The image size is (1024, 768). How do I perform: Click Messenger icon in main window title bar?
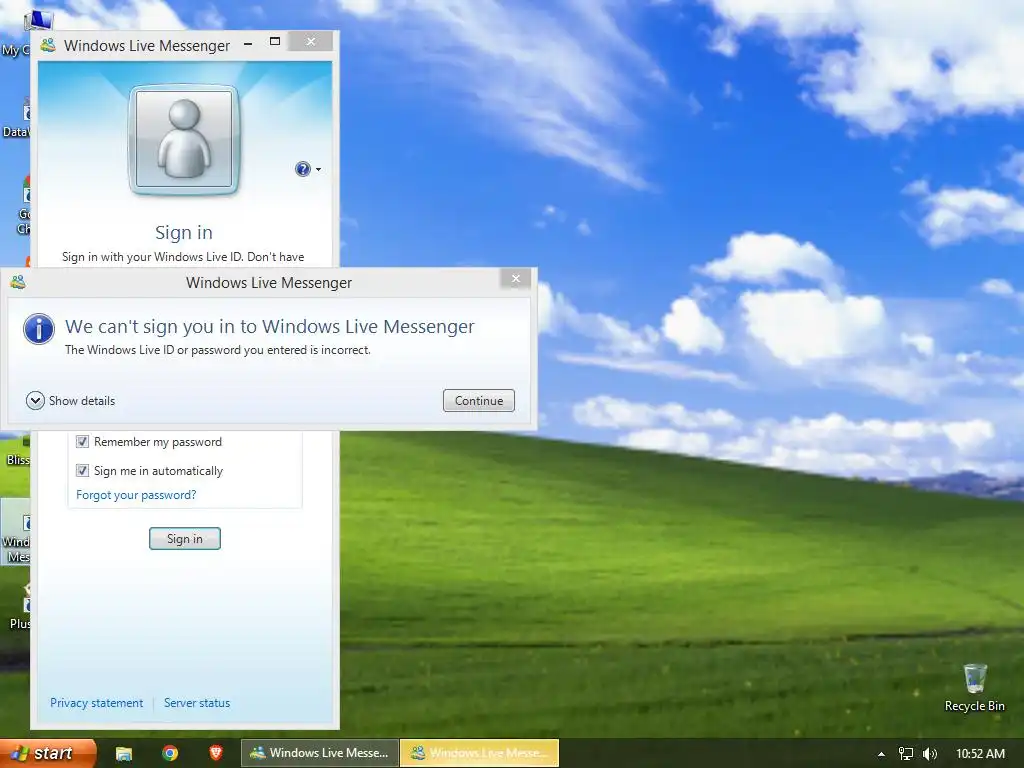[x=48, y=45]
